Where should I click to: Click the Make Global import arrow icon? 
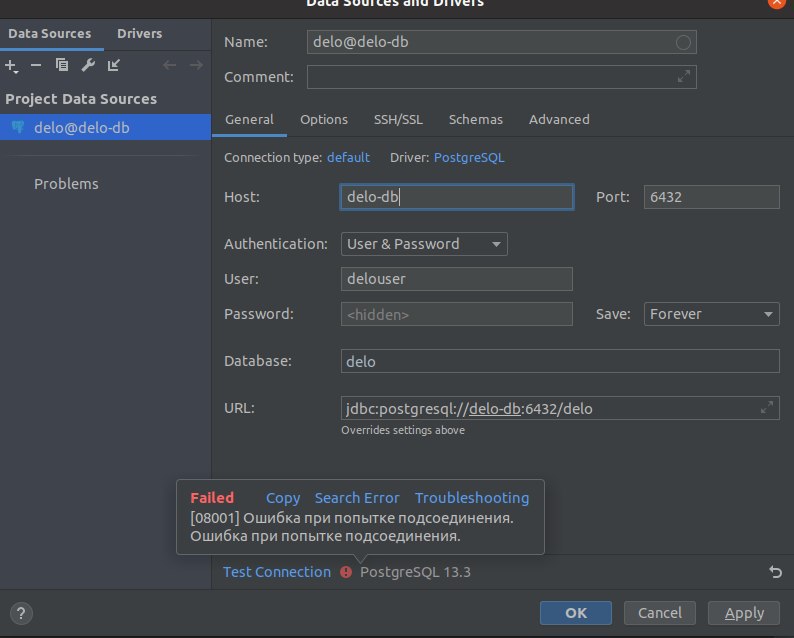coord(113,65)
